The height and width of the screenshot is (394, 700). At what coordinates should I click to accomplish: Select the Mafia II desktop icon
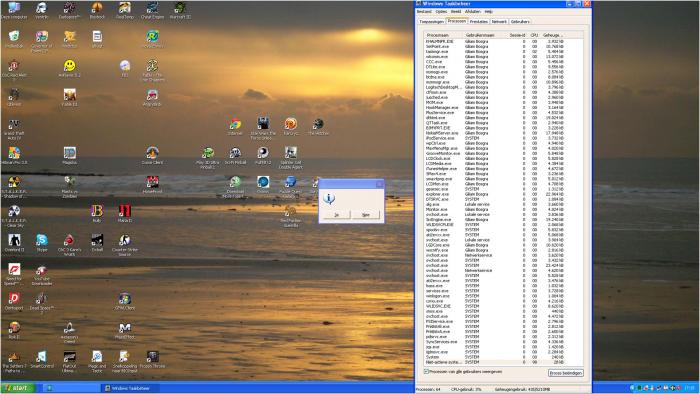point(125,214)
